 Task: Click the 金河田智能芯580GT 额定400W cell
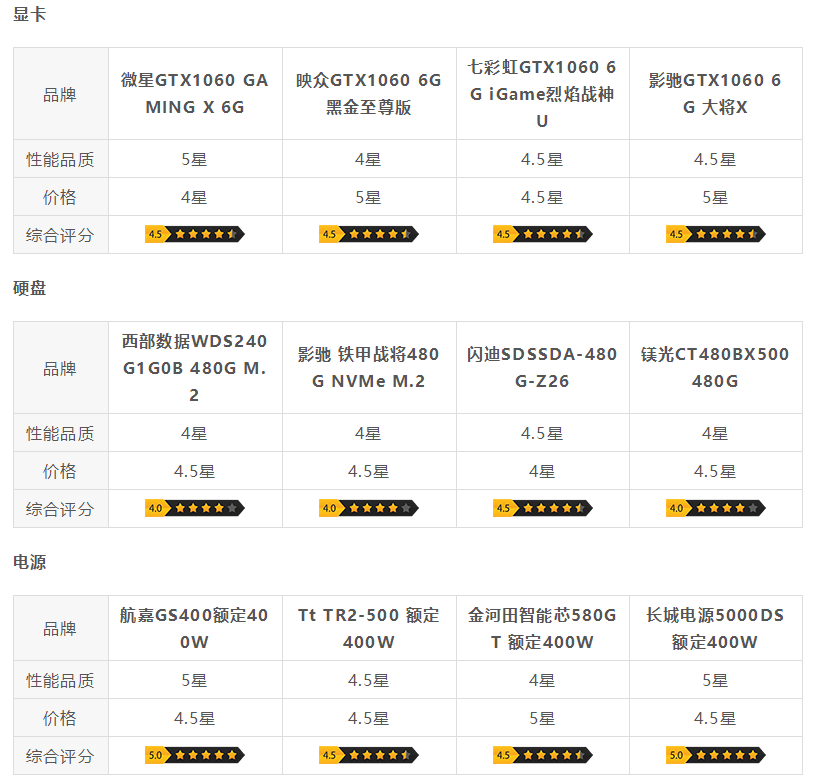542,629
